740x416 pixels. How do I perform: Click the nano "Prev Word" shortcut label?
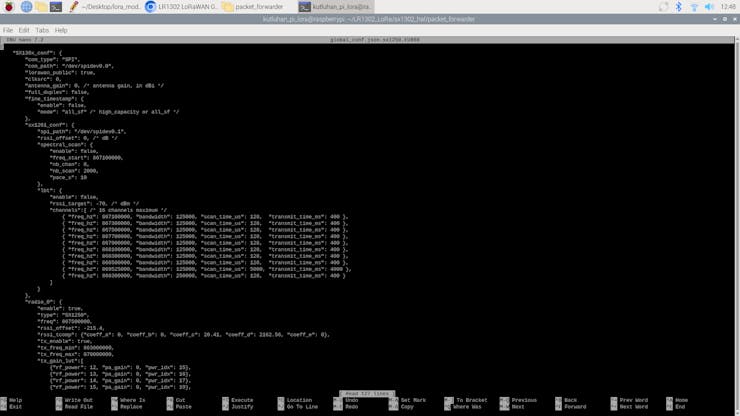pos(634,400)
